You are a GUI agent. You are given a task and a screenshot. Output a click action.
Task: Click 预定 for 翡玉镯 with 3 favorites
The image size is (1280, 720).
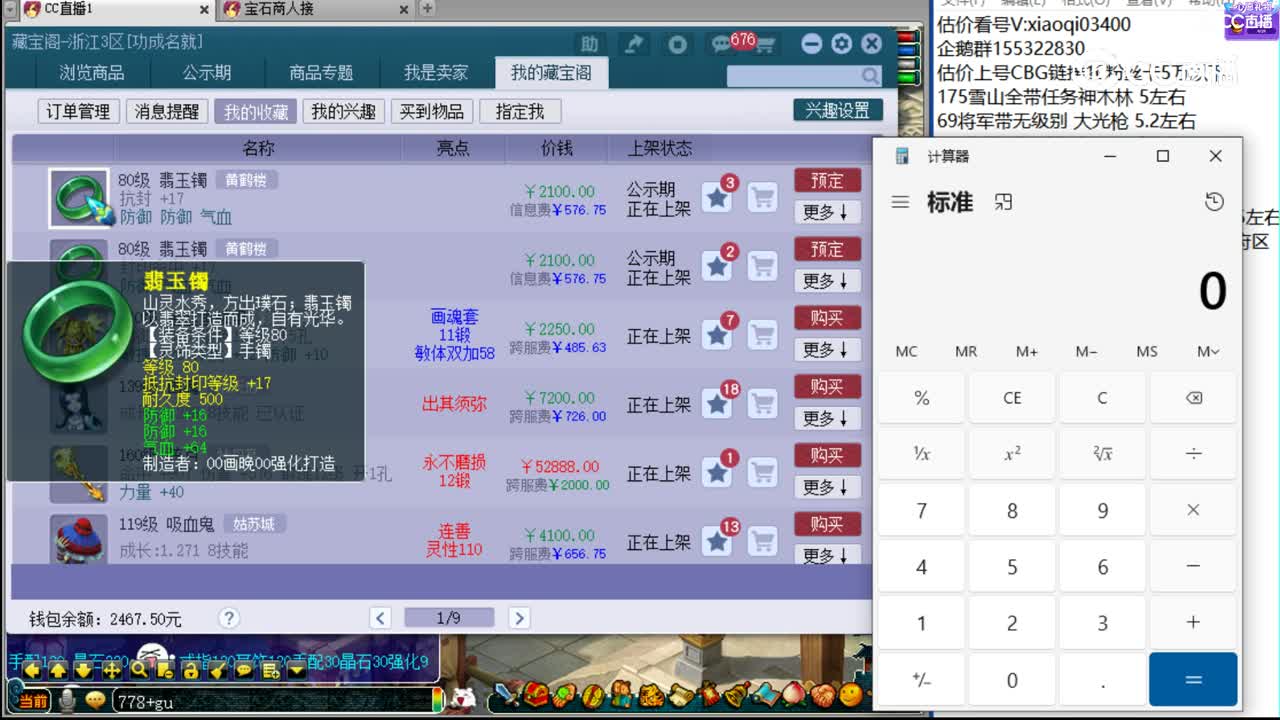point(827,181)
